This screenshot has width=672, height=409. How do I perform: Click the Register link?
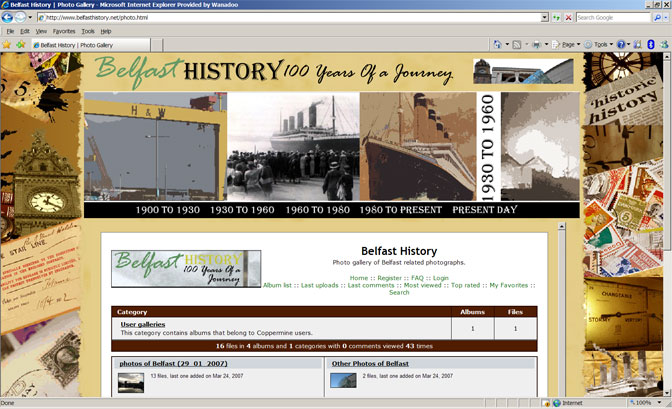click(x=389, y=278)
